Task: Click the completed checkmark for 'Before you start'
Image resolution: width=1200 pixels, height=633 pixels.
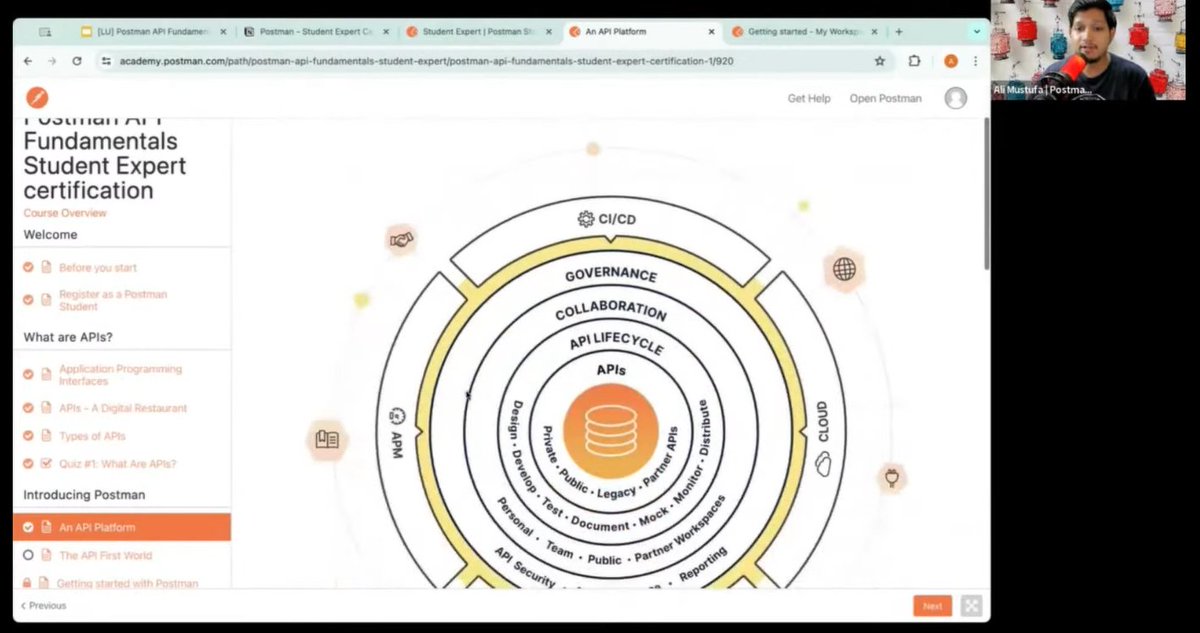Action: 28,268
